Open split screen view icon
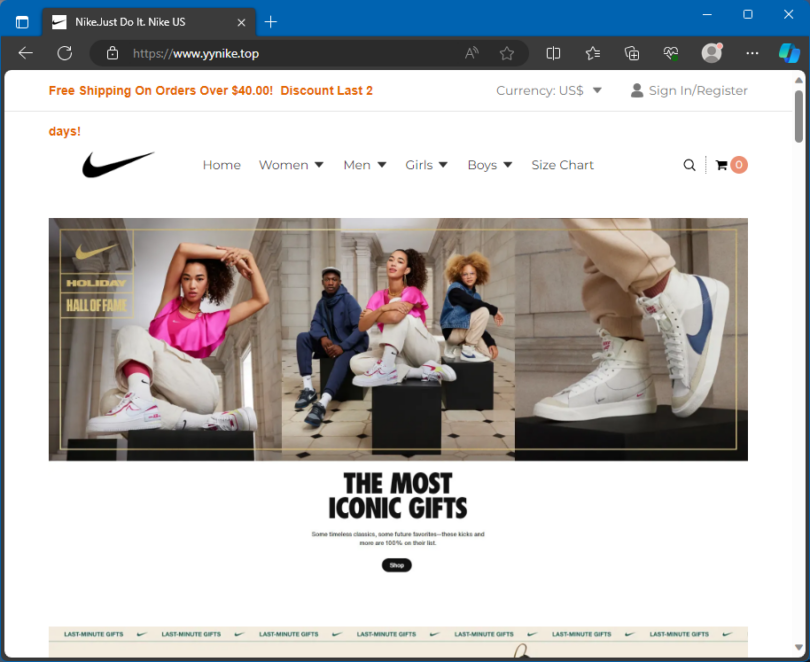The image size is (810, 662). [553, 53]
